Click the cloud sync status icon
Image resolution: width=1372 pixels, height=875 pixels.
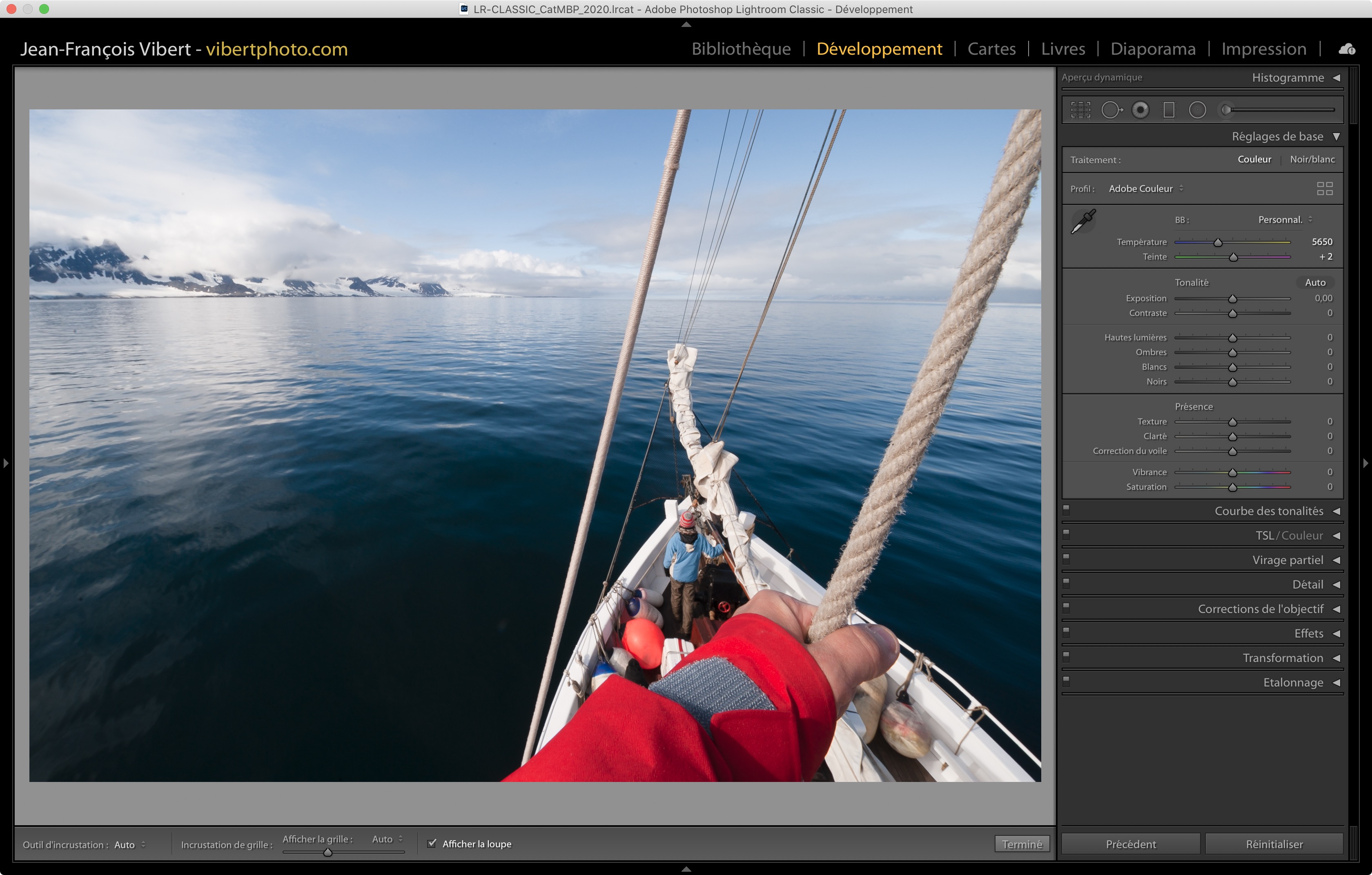point(1347,49)
